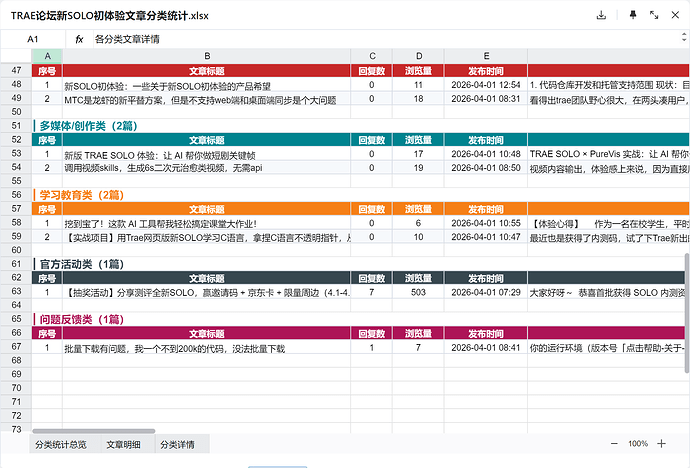Click the formula bar text 各分类文章详情
Image resolution: width=690 pixels, height=468 pixels.
pyautogui.click(x=127, y=39)
